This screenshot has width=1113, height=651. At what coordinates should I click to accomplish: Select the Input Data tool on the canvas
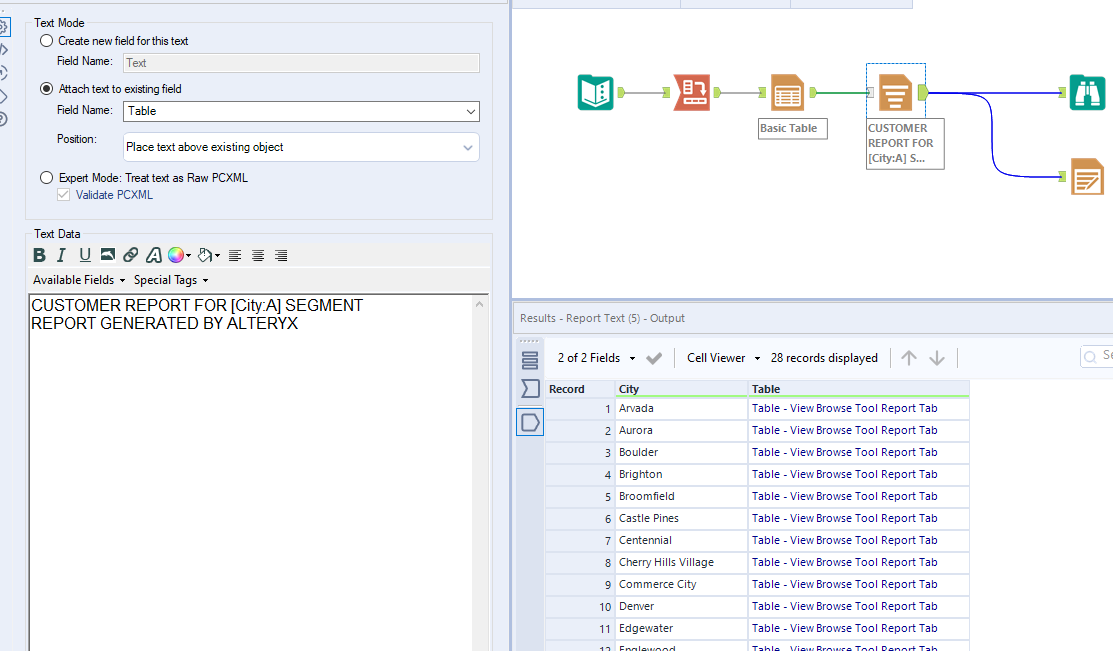point(595,92)
